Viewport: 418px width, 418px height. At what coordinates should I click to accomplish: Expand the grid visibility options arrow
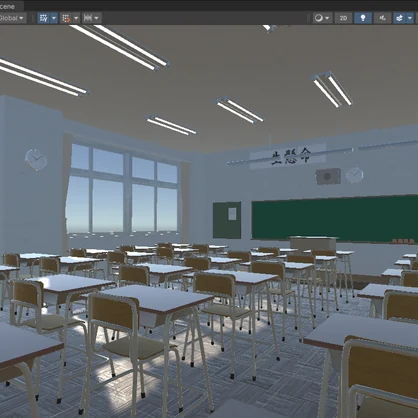[x=54, y=18]
